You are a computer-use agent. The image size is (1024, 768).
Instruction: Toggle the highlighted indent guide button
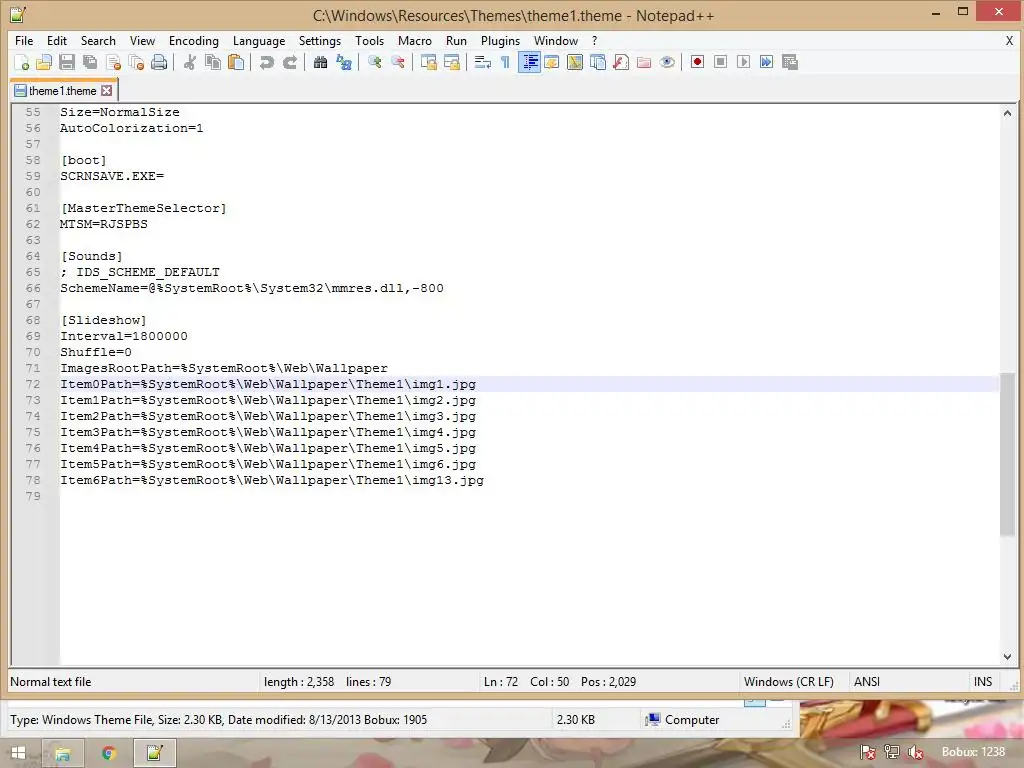coord(530,62)
